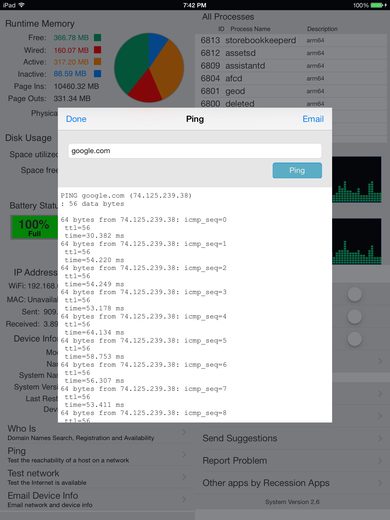The height and width of the screenshot is (520, 390).
Task: Click the orange Active memory swatch
Action: click(98, 62)
